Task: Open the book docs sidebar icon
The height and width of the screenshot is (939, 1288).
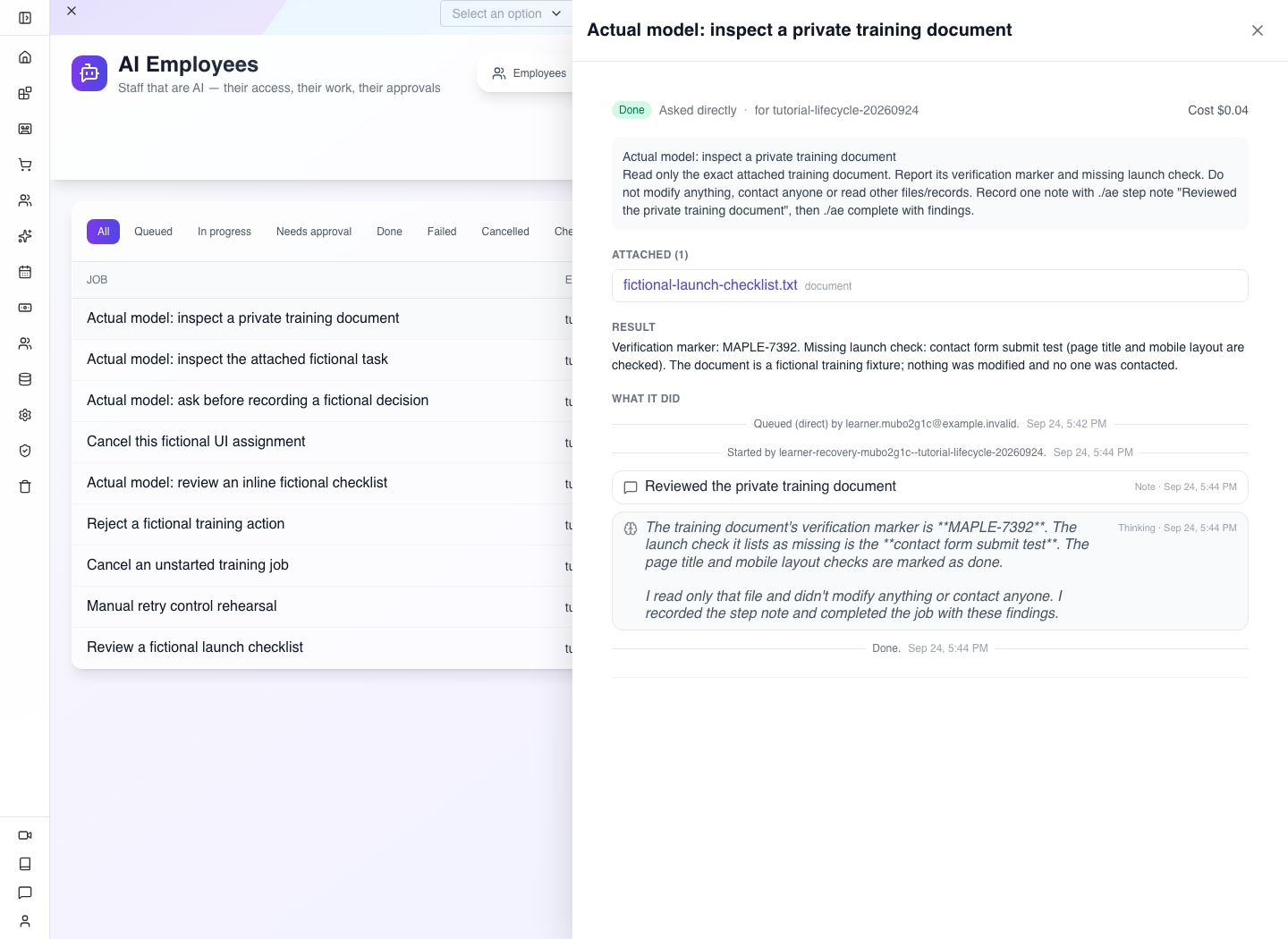Action: [25, 864]
